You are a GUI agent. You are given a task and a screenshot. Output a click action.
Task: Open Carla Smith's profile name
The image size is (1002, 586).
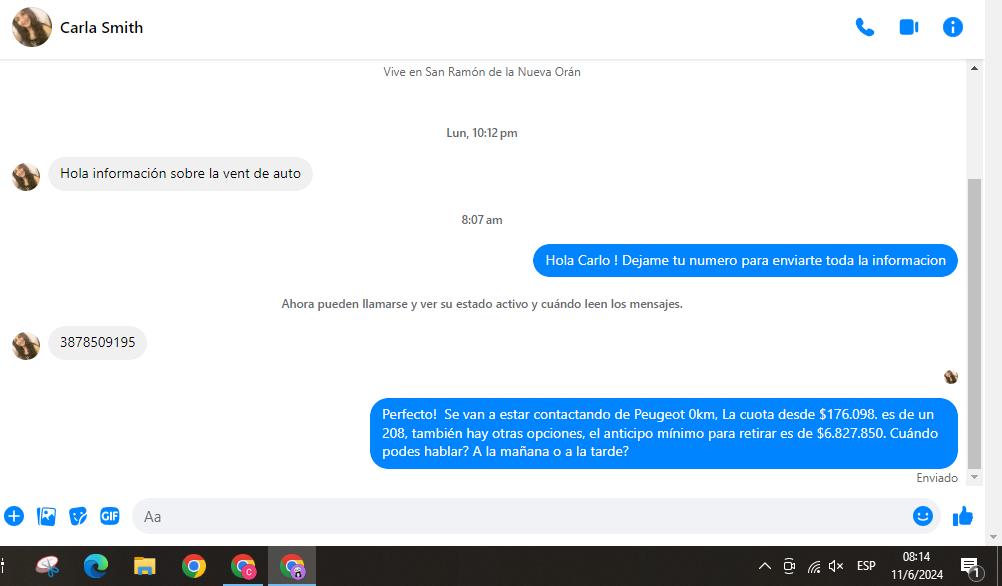(101, 28)
